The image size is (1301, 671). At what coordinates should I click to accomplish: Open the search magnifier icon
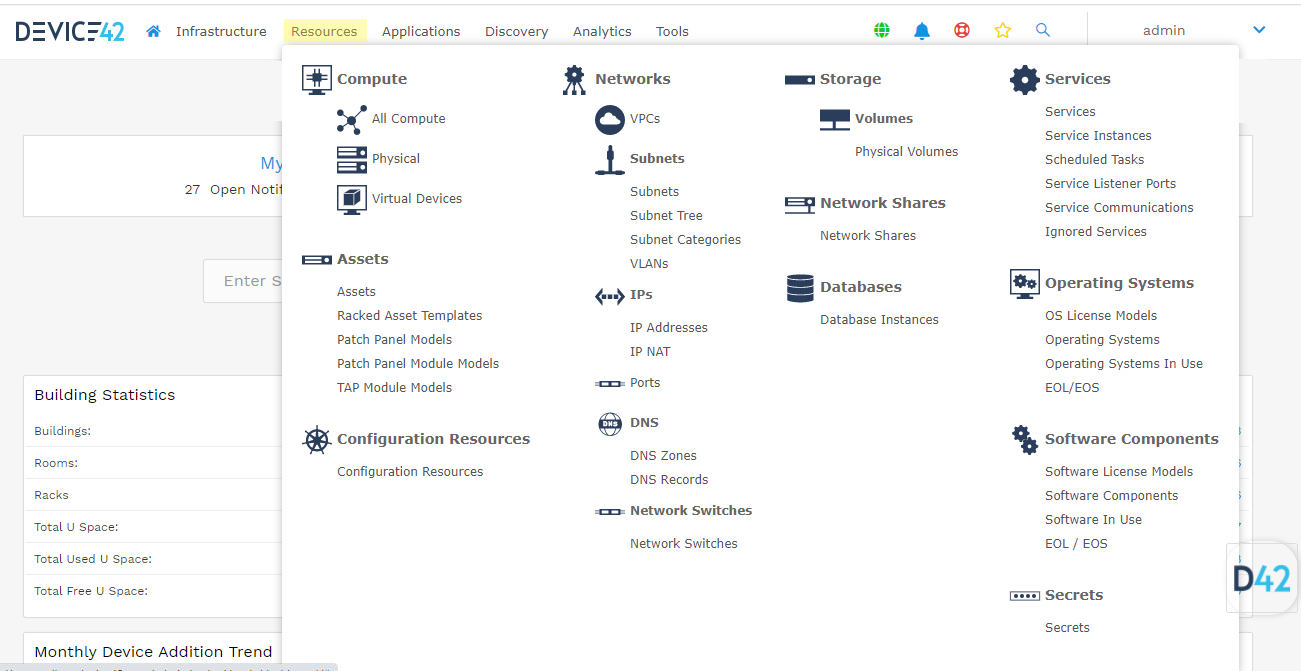[1043, 31]
